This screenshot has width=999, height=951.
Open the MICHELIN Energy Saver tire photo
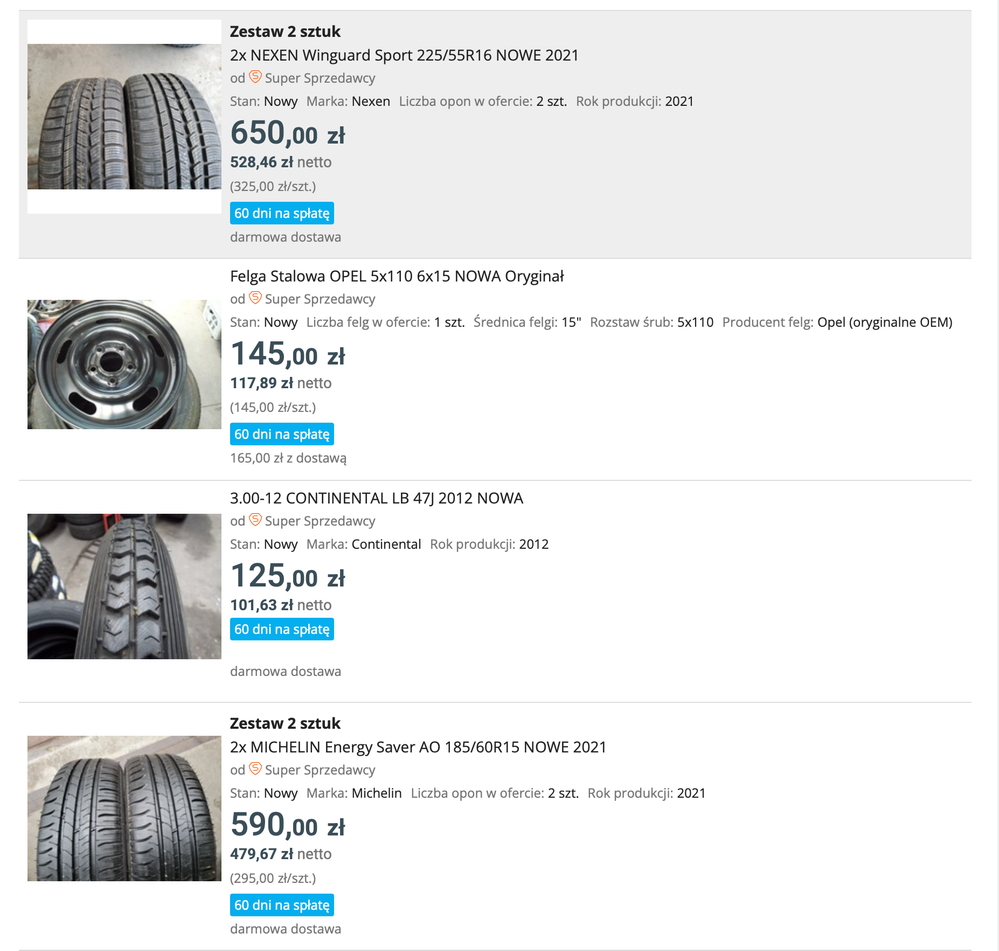[124, 808]
